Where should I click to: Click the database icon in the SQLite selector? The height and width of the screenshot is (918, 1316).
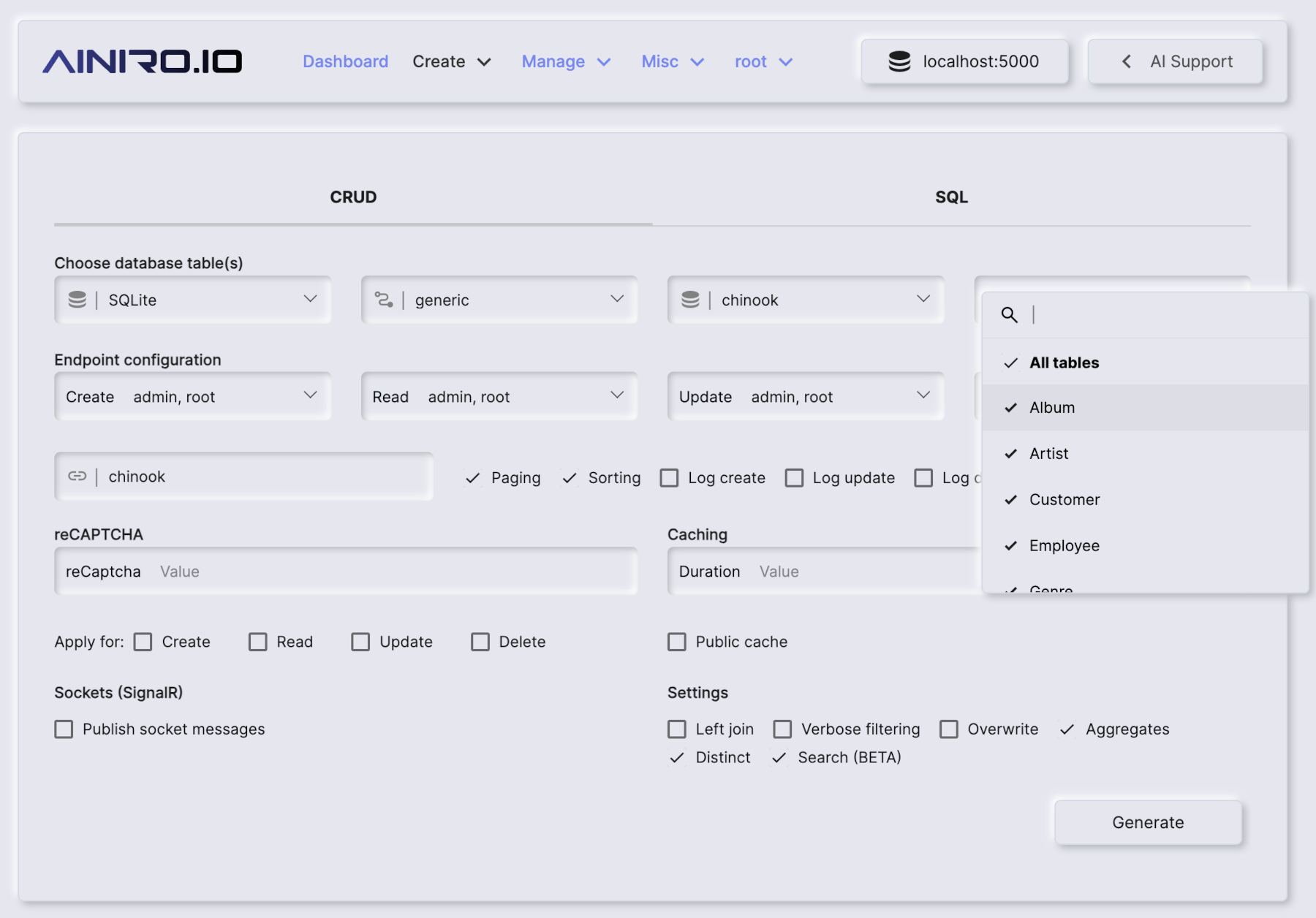pos(77,299)
